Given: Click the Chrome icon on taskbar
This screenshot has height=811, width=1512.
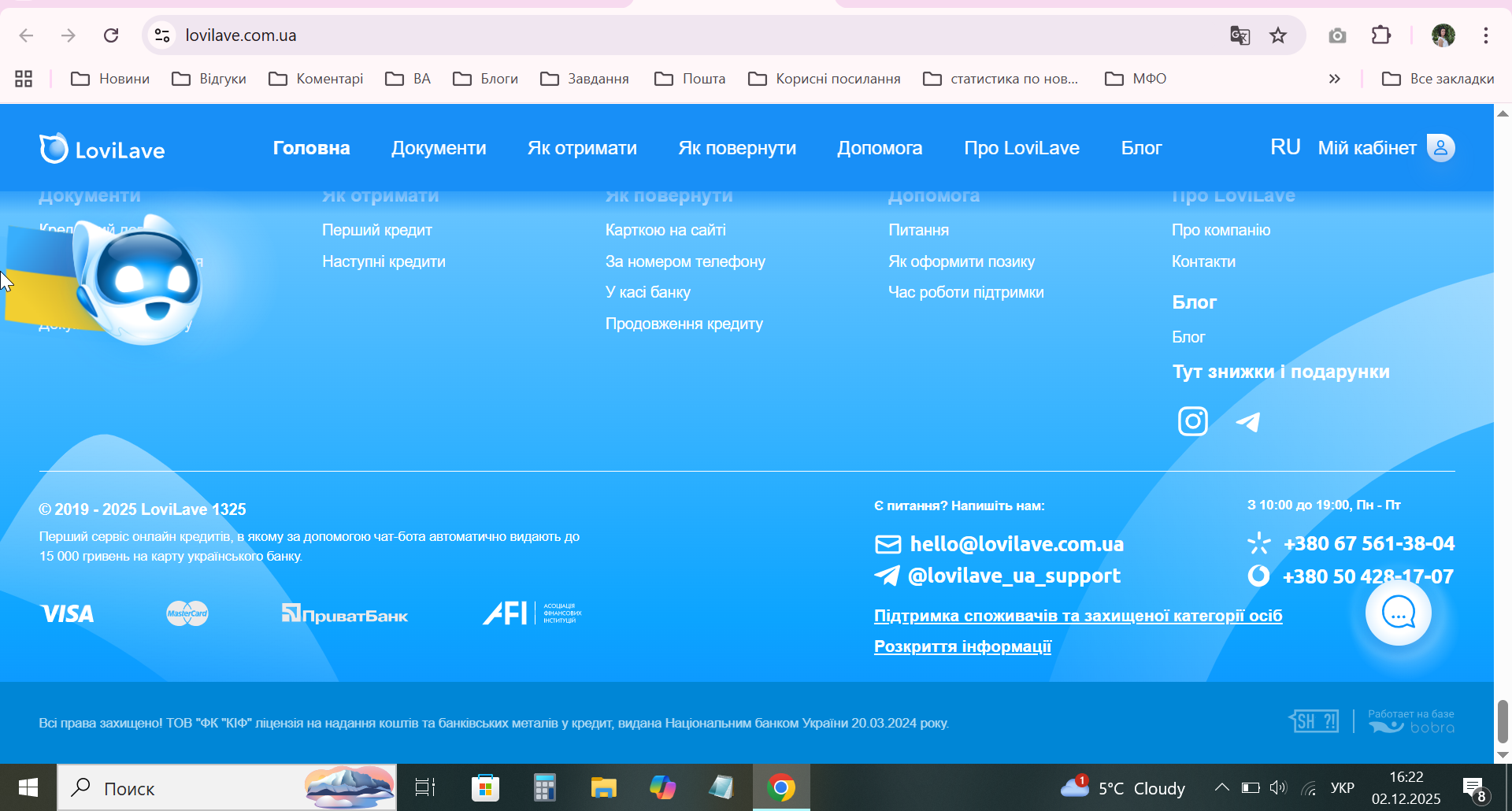Looking at the screenshot, I should [781, 787].
